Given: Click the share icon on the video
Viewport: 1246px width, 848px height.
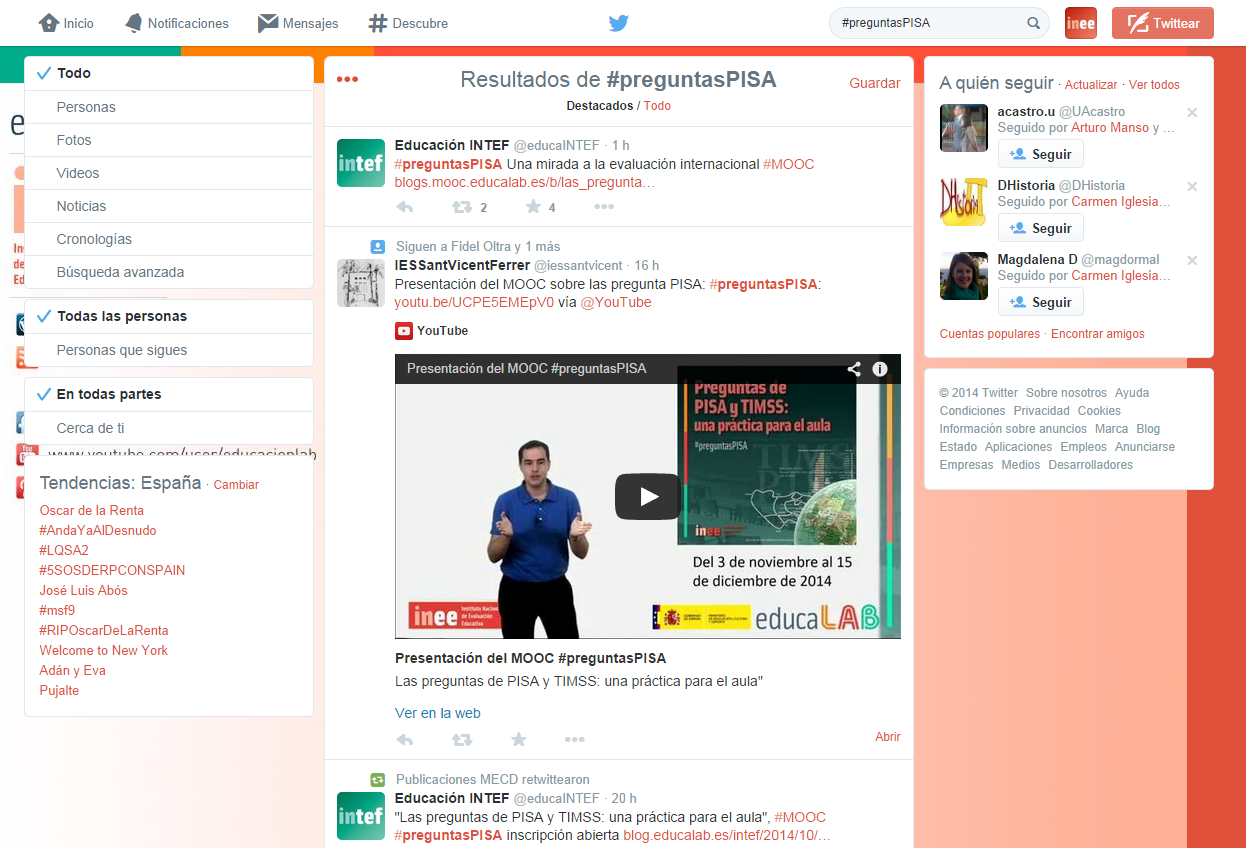Looking at the screenshot, I should (x=854, y=368).
